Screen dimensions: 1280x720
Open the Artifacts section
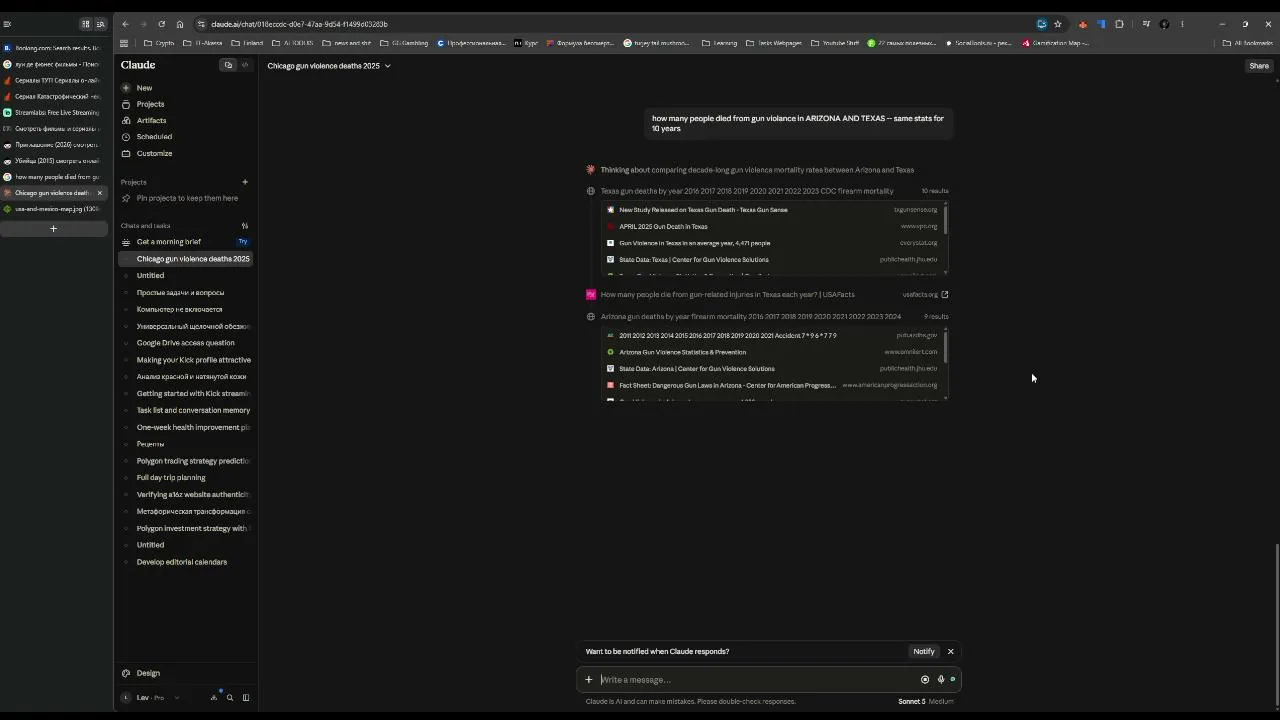[x=151, y=120]
